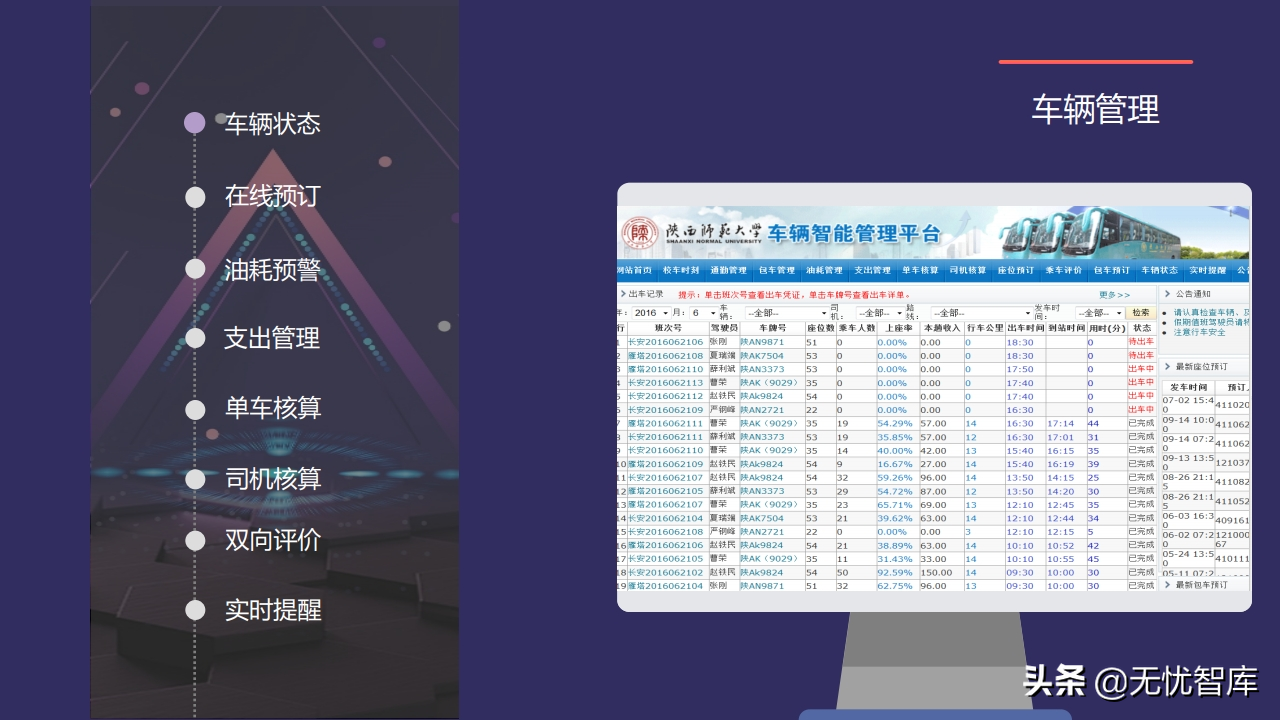Click the 双向评价 circle icon
This screenshot has width=1280, height=720.
coord(195,540)
